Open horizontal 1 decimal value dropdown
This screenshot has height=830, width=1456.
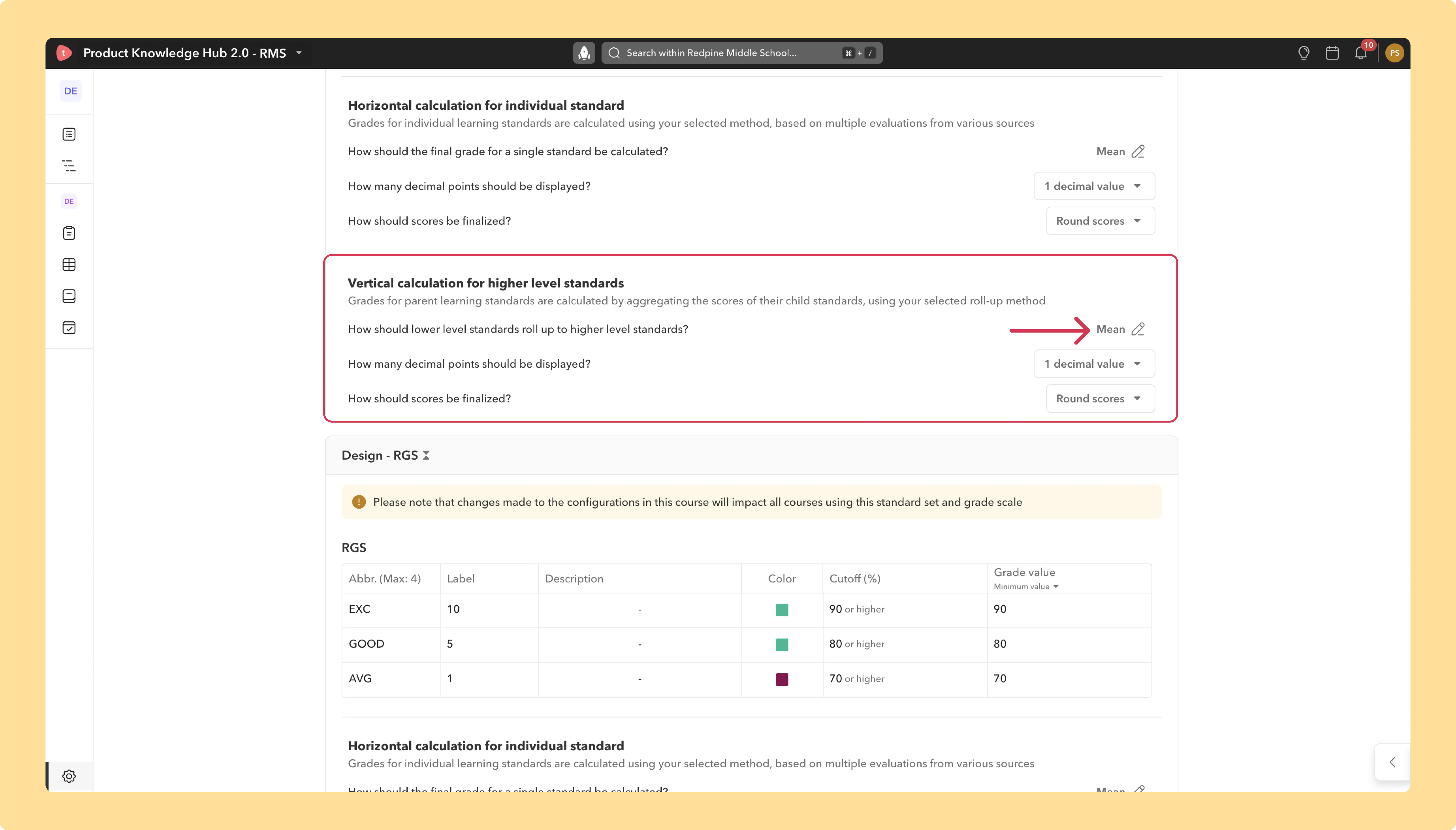tap(1094, 186)
